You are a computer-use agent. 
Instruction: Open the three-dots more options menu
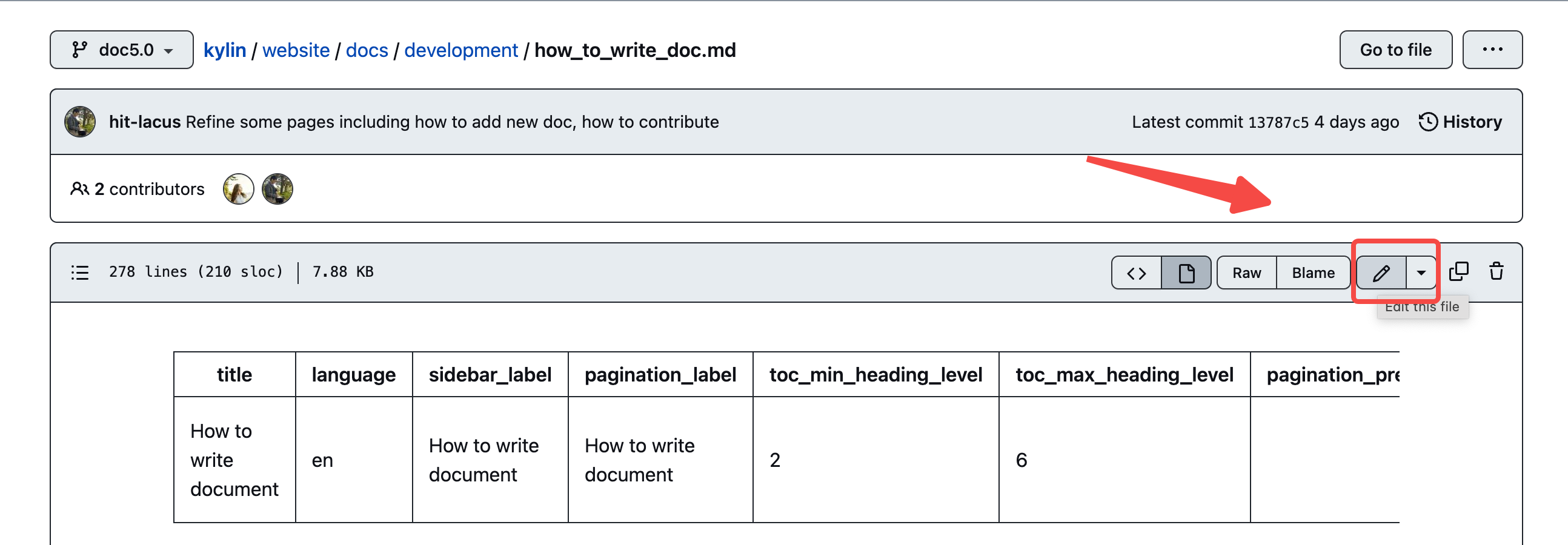[1492, 50]
